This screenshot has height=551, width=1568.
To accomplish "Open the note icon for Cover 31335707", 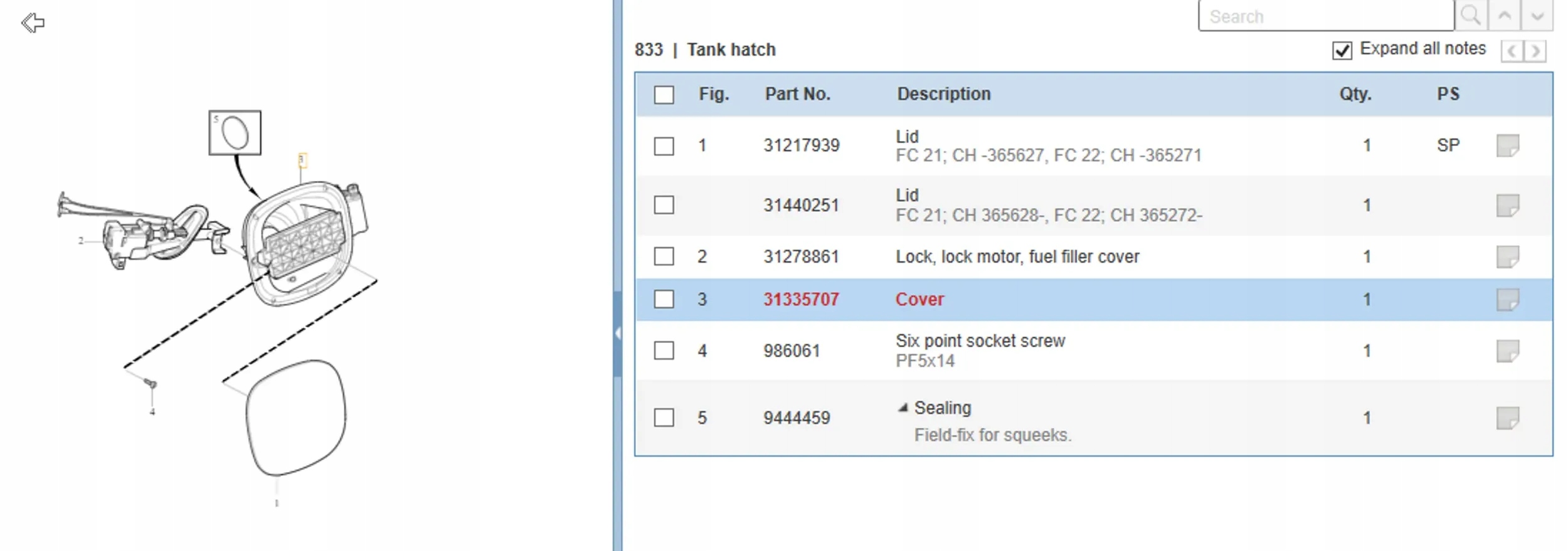I will point(1507,300).
